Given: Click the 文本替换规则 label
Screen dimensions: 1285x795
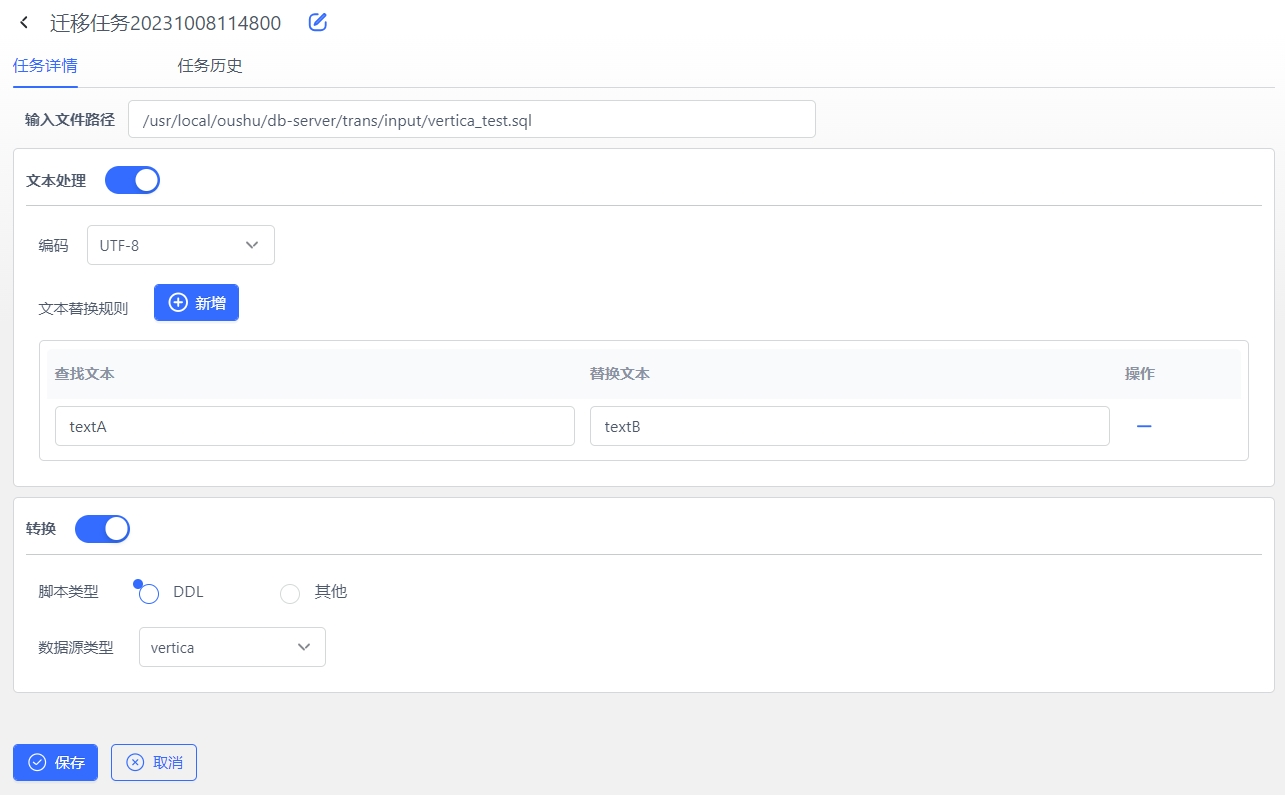Looking at the screenshot, I should coord(83,308).
